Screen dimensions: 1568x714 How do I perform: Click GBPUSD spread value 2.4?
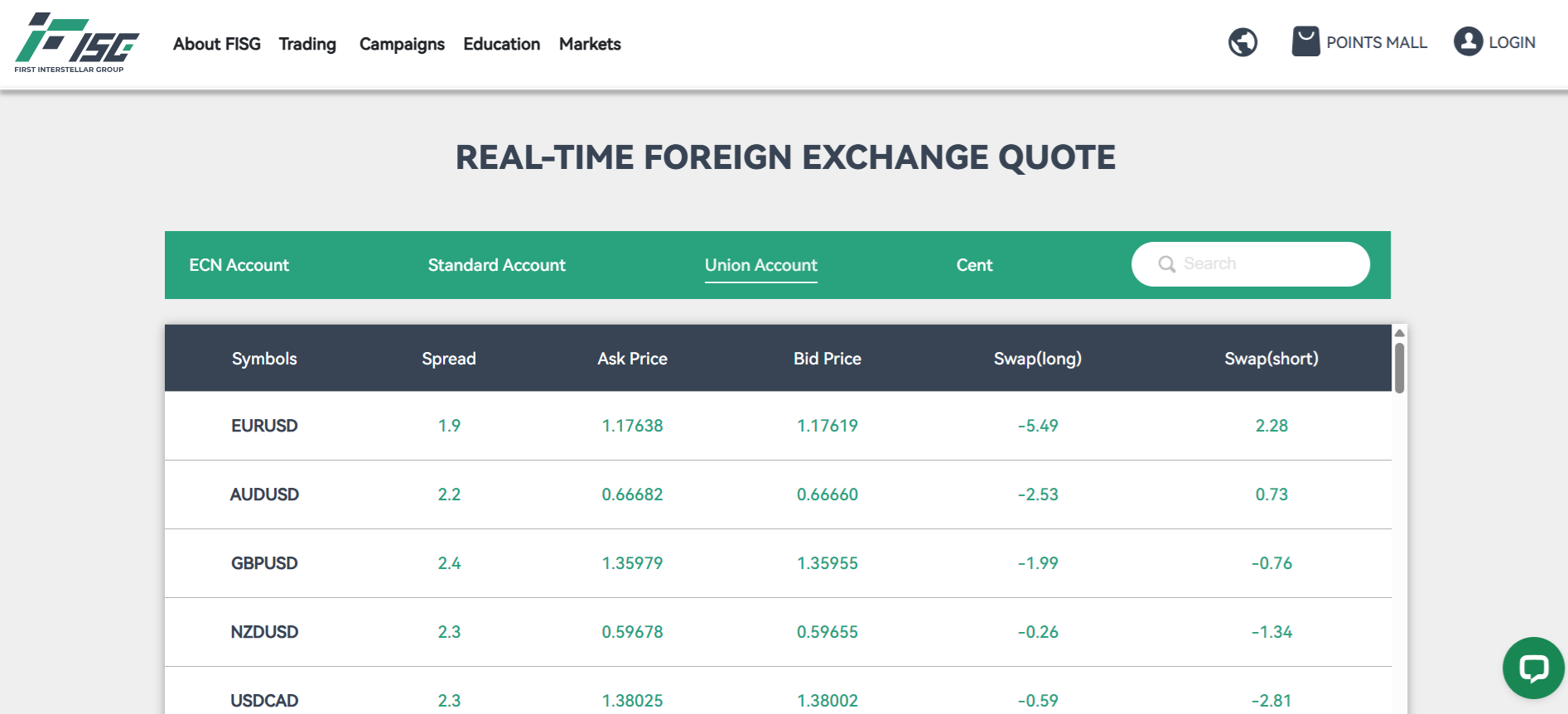[449, 563]
